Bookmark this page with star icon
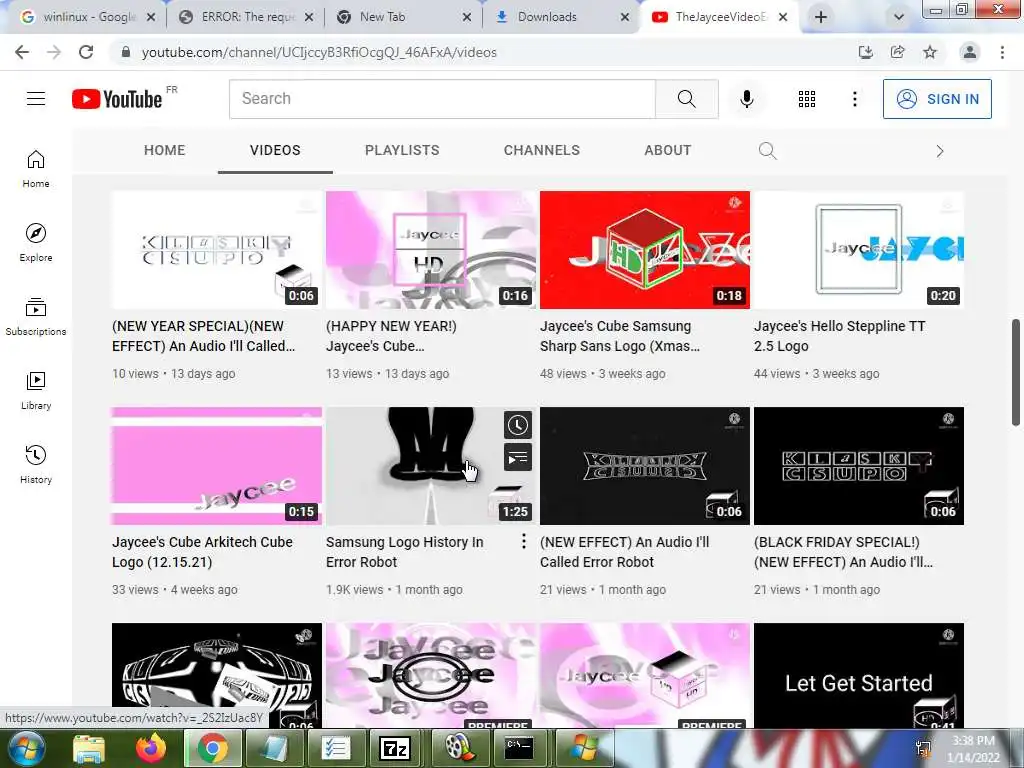The width and height of the screenshot is (1024, 768). 930,52
